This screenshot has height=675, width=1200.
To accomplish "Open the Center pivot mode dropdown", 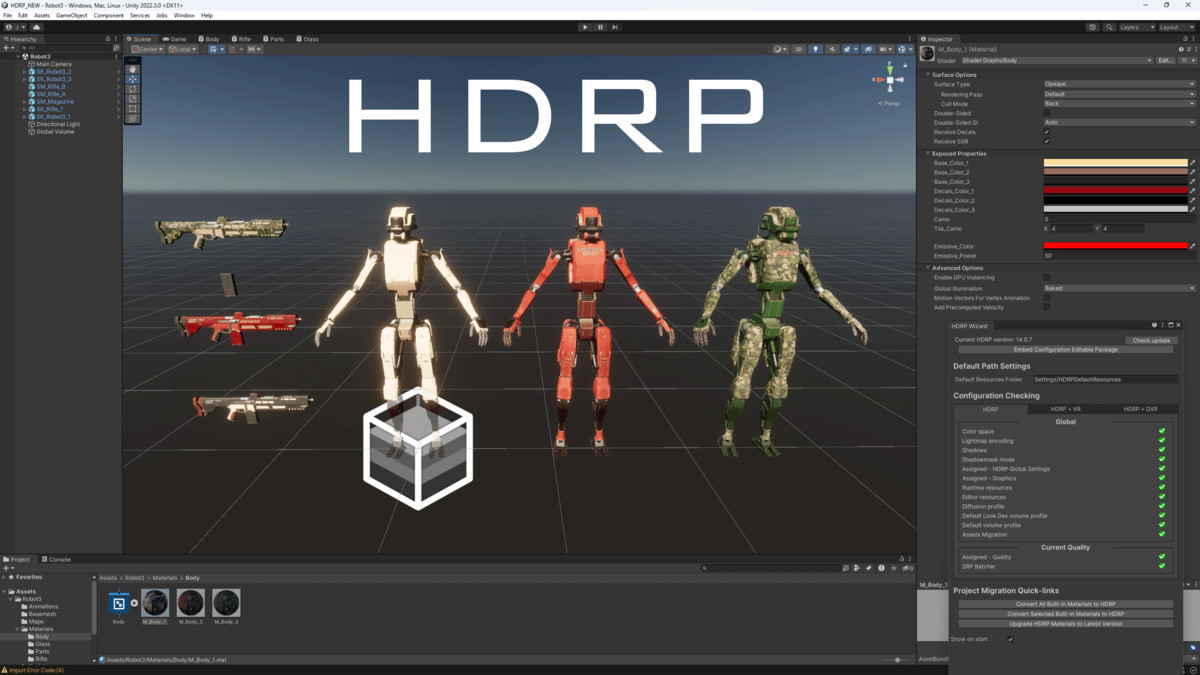I will tap(147, 49).
